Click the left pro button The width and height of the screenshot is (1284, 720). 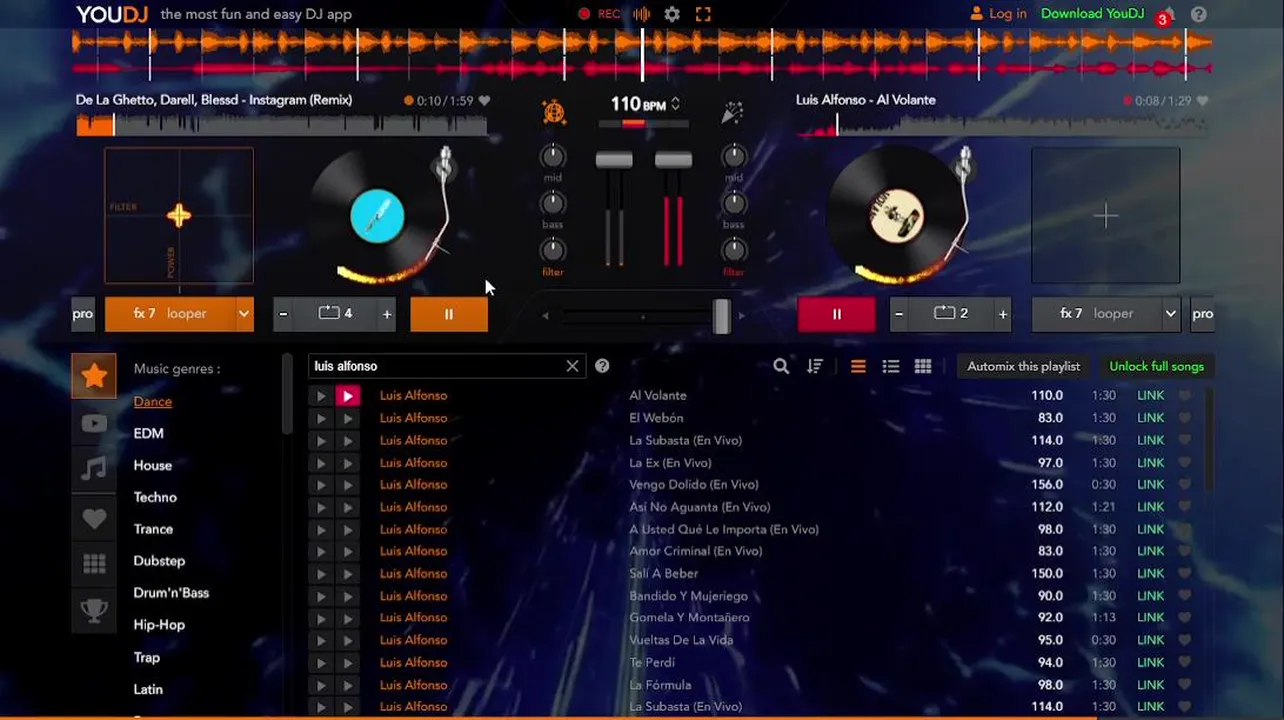(83, 314)
